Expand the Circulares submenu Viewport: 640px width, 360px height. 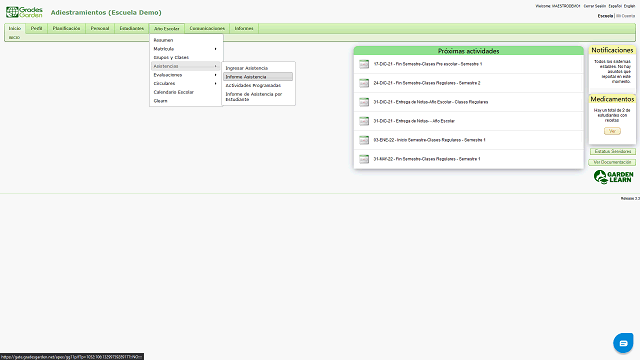[x=185, y=84]
